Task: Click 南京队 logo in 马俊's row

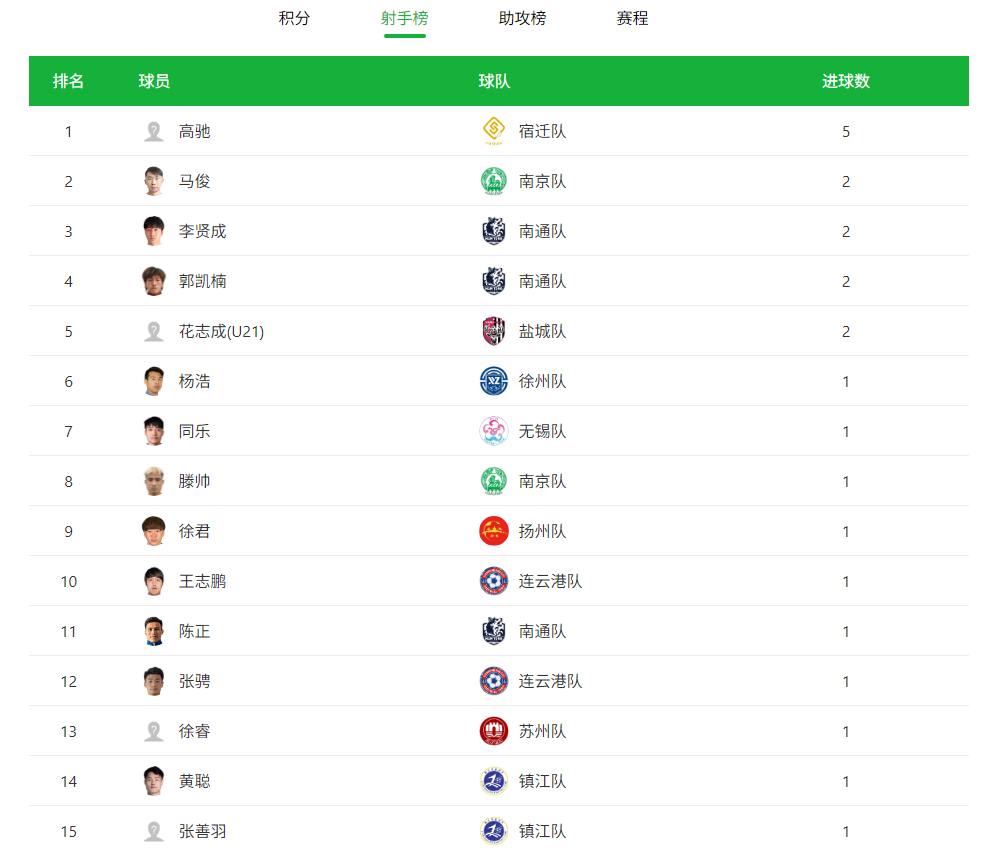Action: (494, 181)
